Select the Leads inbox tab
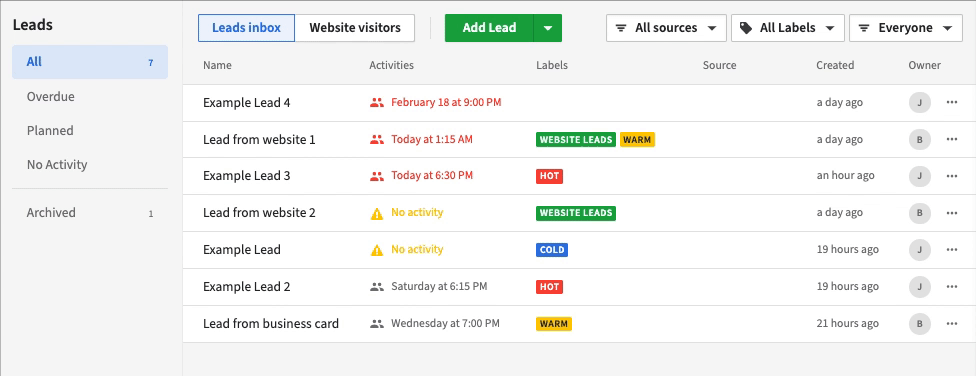The height and width of the screenshot is (376, 976). (246, 28)
